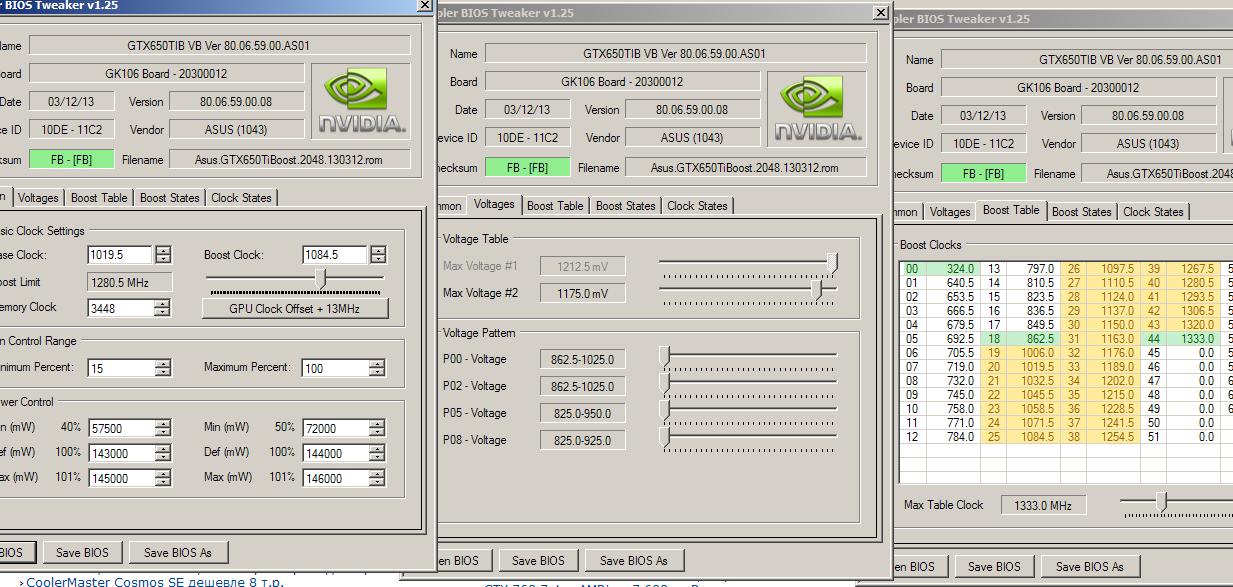Click the stepper for the 72000 mW field

[377, 428]
